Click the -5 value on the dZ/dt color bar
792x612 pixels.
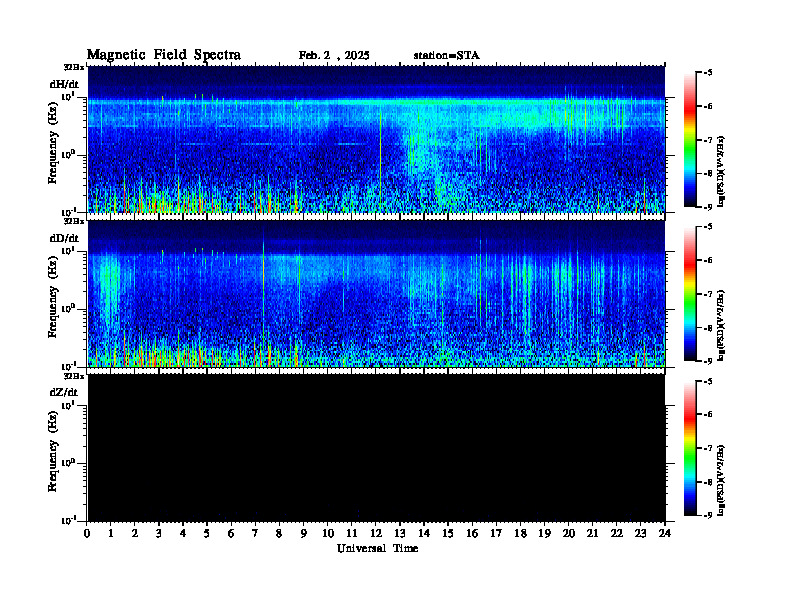(x=709, y=381)
